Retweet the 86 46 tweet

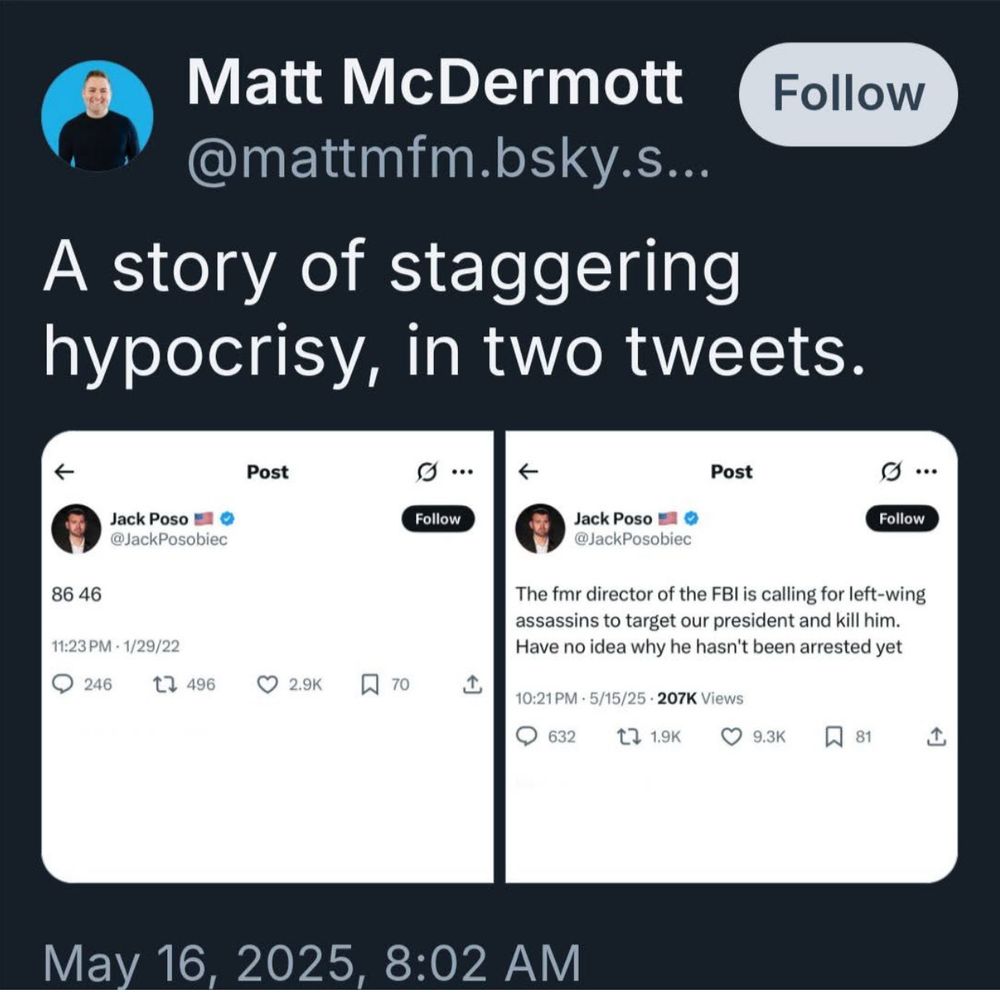click(161, 684)
